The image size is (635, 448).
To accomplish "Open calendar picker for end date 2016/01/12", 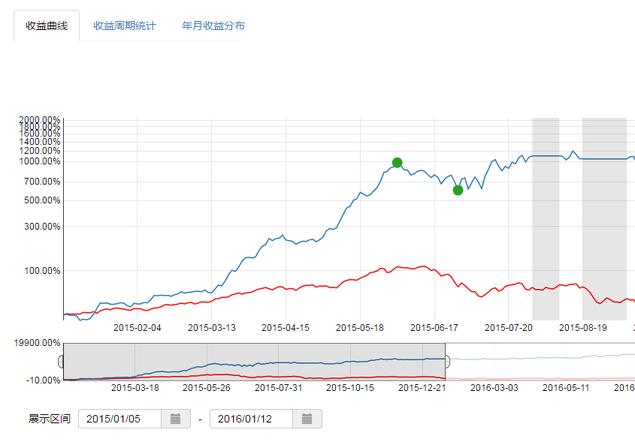I will tap(307, 418).
